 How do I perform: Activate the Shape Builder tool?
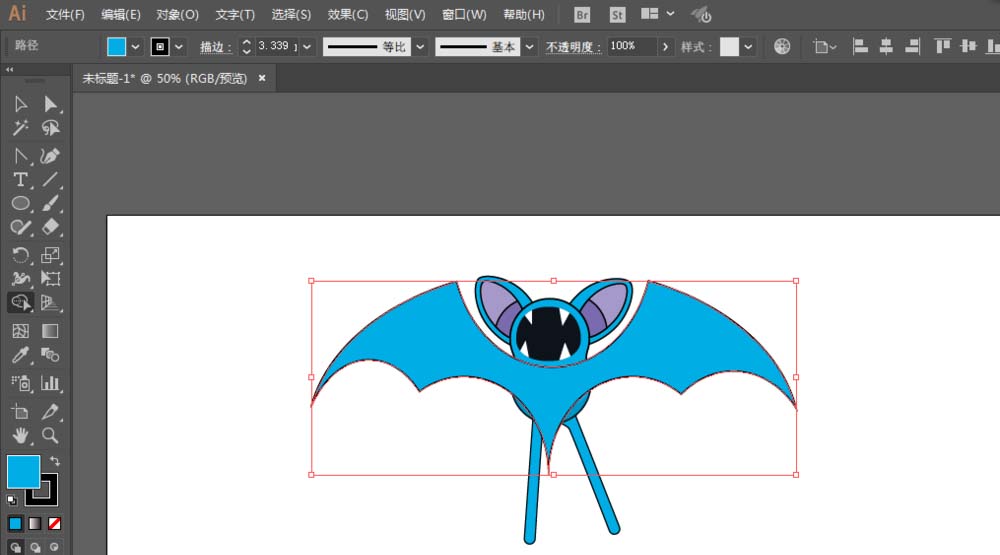click(20, 302)
